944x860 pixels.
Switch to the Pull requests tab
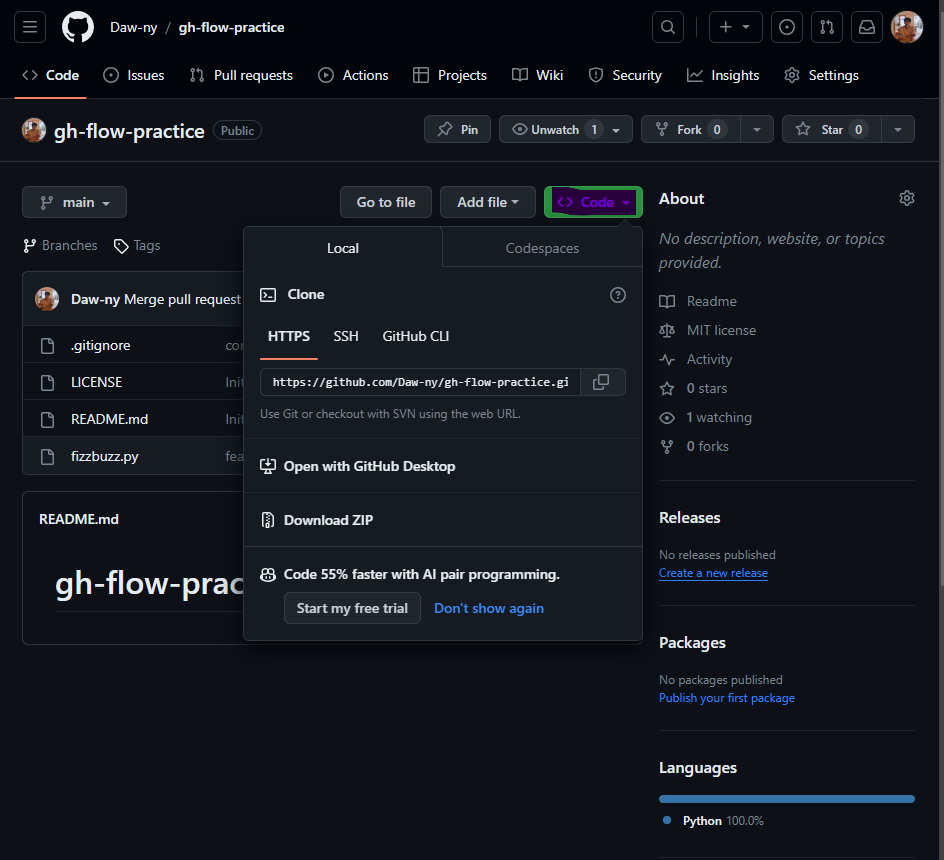(241, 75)
